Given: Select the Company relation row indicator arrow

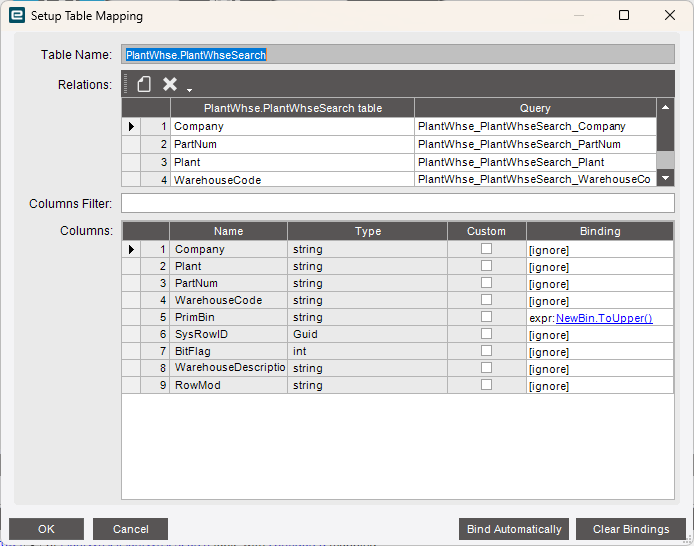Looking at the screenshot, I should (131, 127).
